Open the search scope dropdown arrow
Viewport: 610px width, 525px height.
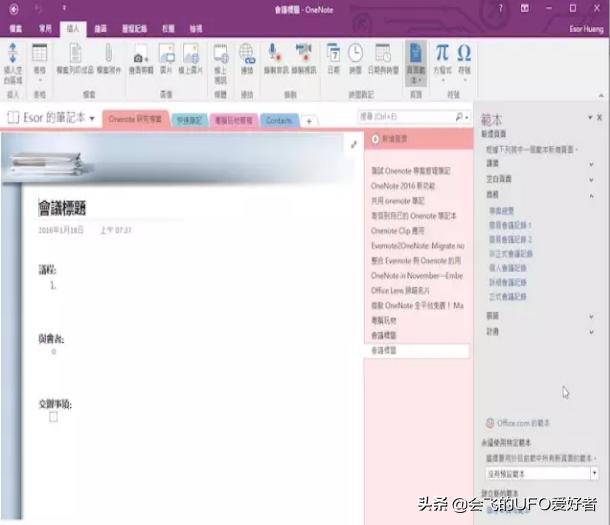click(466, 117)
